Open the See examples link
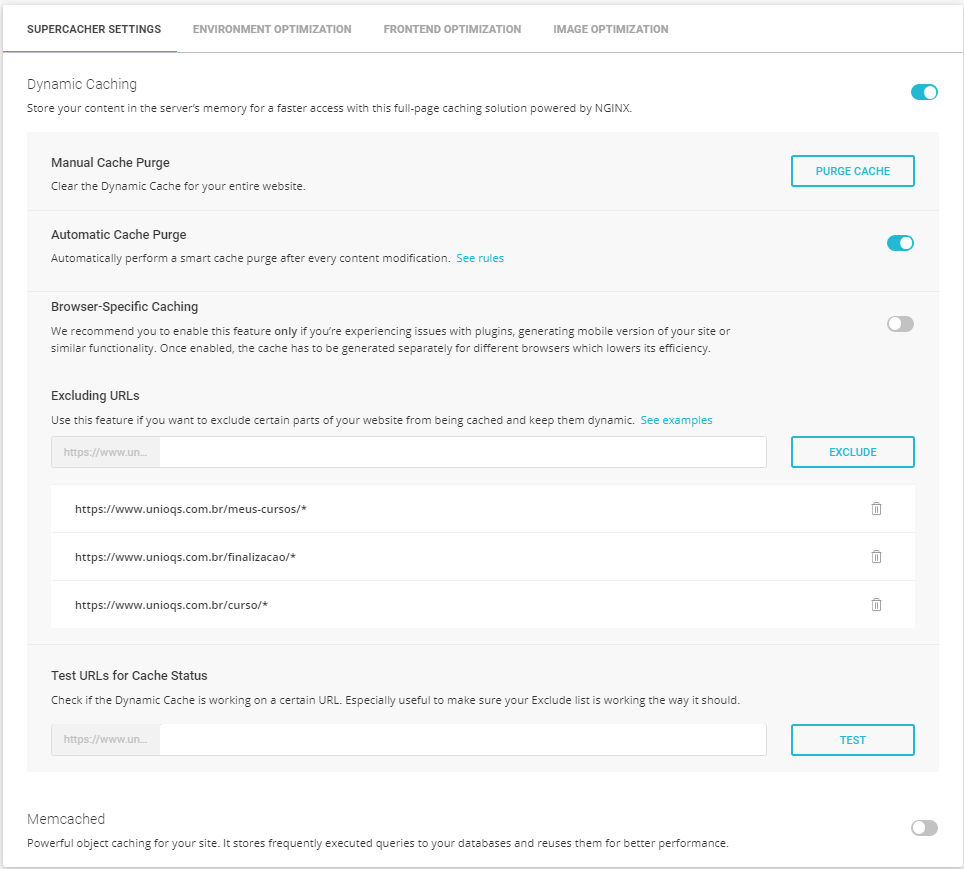Image resolution: width=964 pixels, height=869 pixels. pyautogui.click(x=676, y=420)
